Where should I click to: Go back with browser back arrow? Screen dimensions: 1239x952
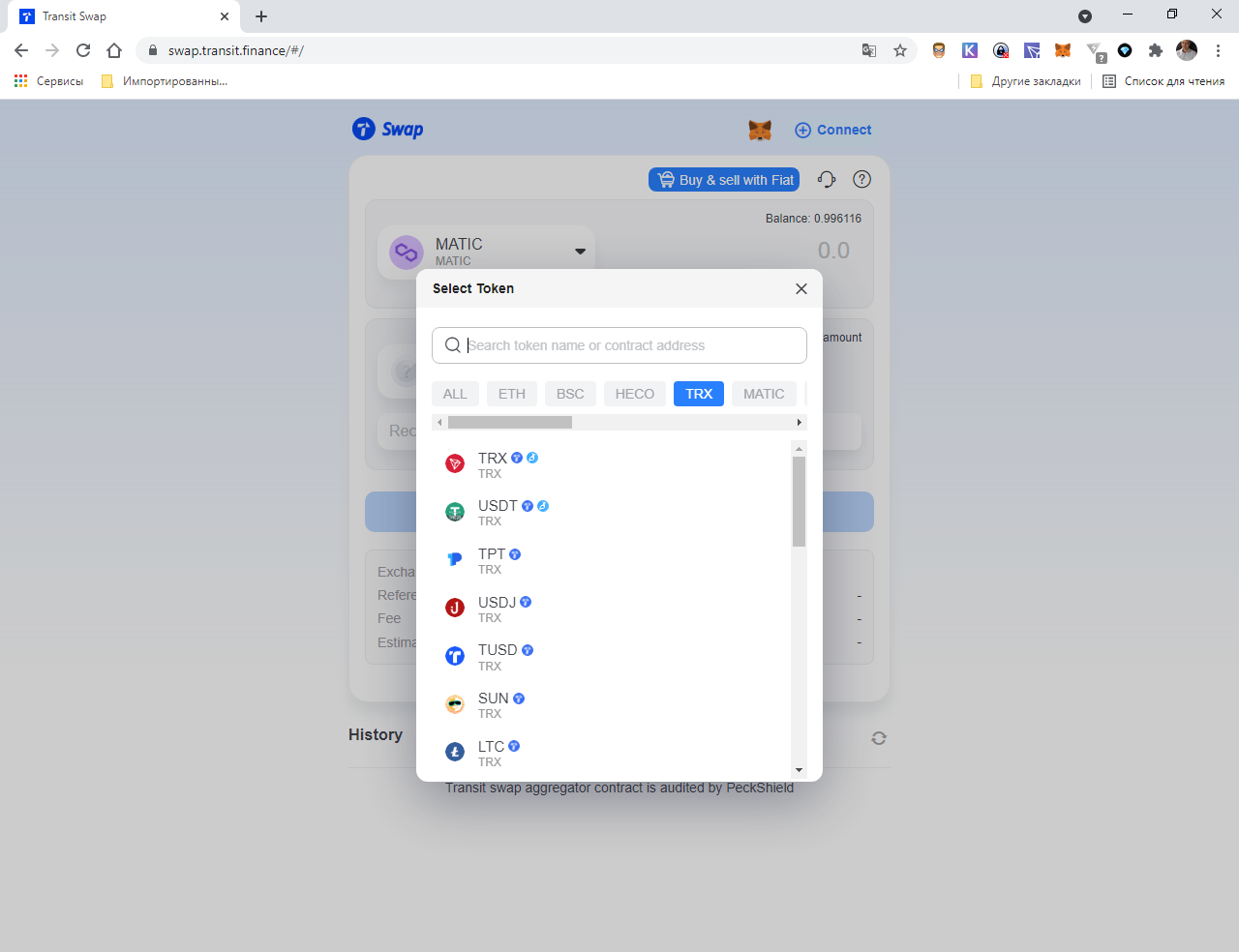pyautogui.click(x=21, y=50)
